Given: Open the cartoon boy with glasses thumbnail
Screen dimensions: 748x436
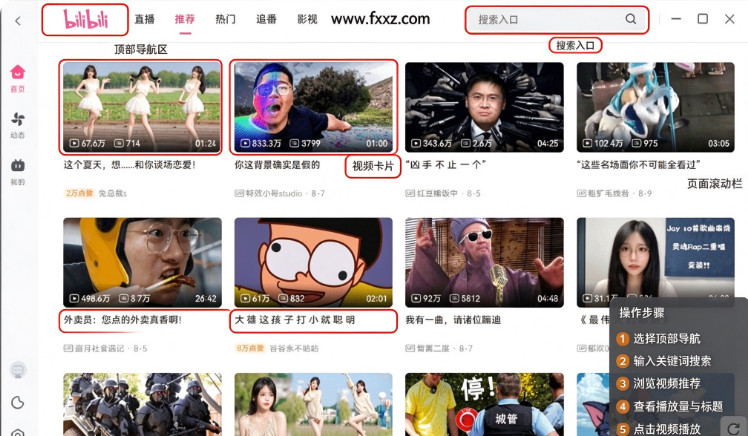Looking at the screenshot, I should tap(313, 262).
